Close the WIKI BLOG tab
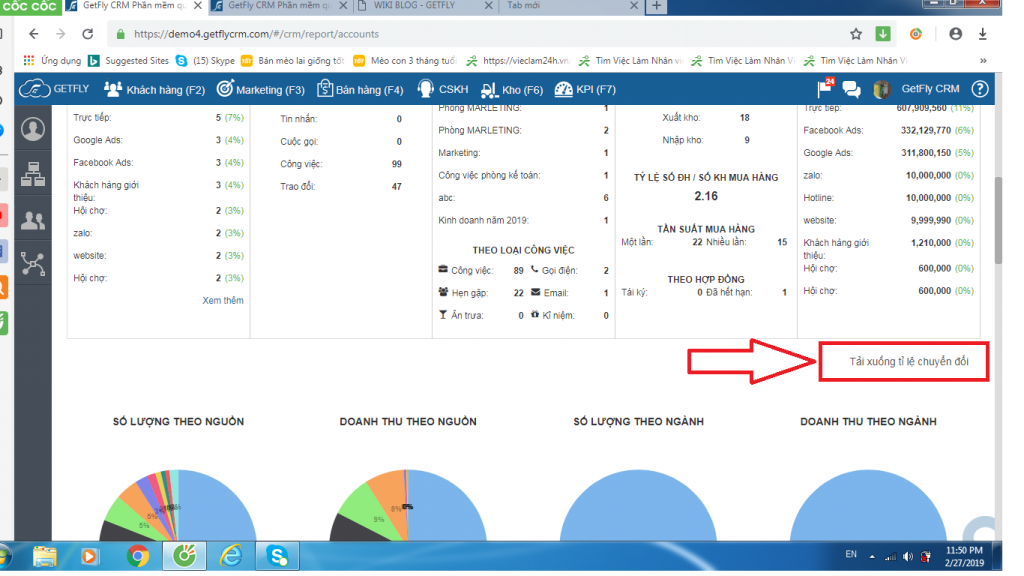 tap(488, 5)
